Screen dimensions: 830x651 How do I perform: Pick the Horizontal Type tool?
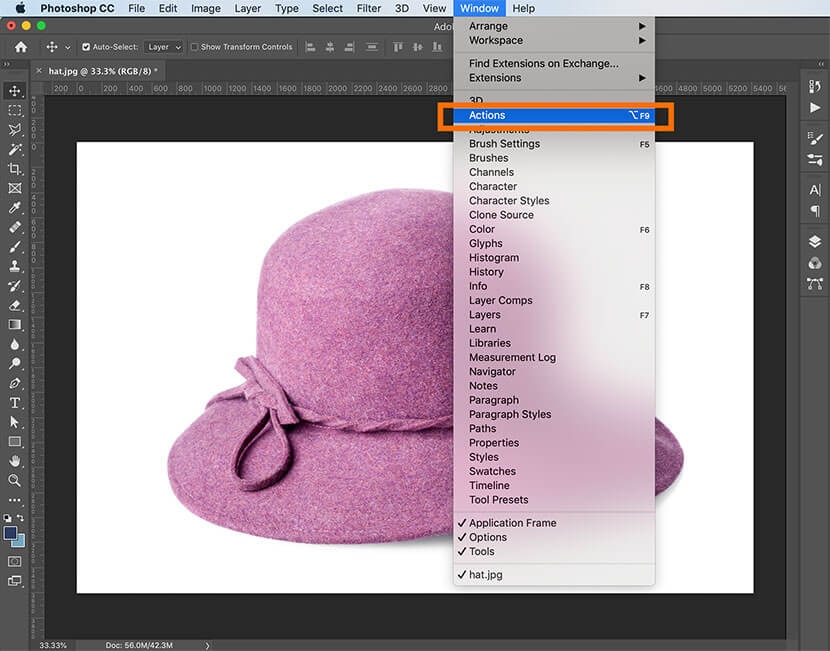coord(15,403)
